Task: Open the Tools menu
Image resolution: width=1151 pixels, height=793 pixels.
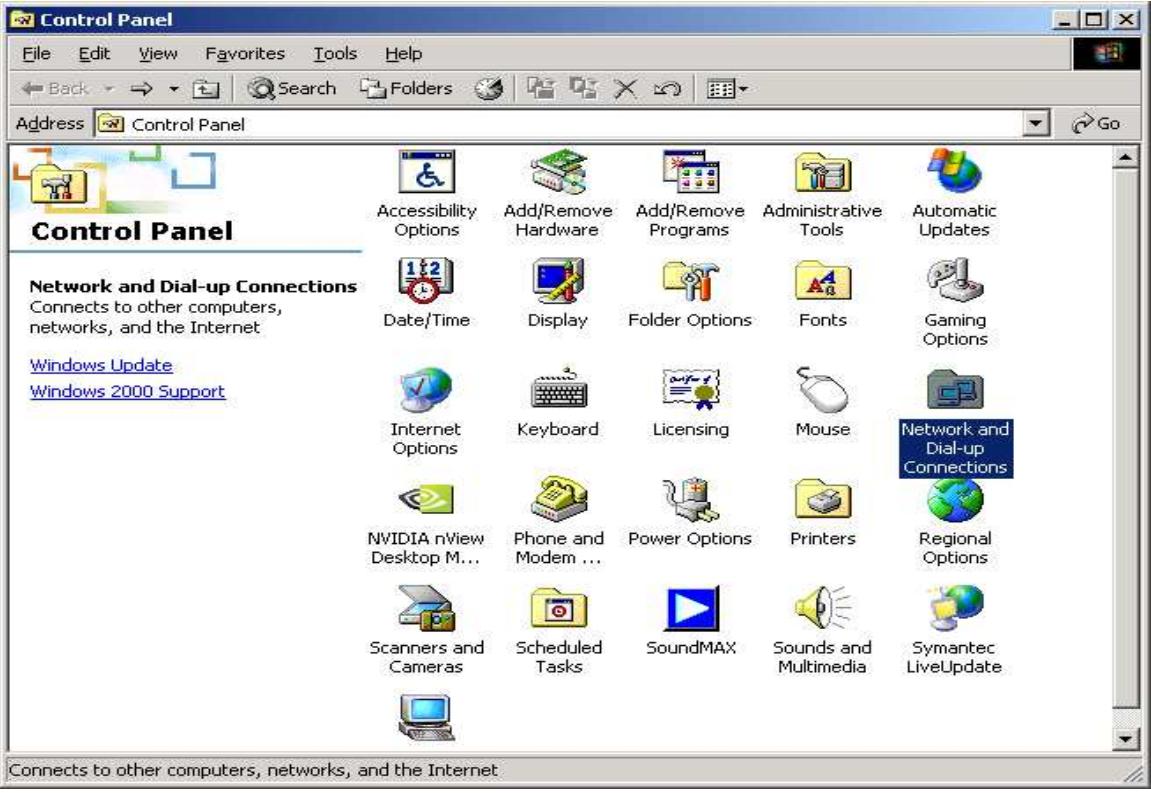Action: click(x=335, y=54)
